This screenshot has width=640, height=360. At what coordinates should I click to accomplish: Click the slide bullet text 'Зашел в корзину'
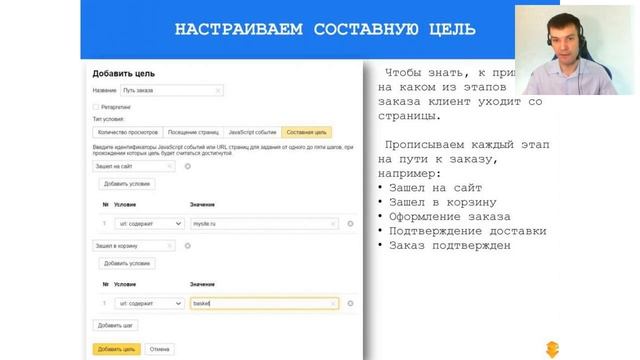(442, 202)
